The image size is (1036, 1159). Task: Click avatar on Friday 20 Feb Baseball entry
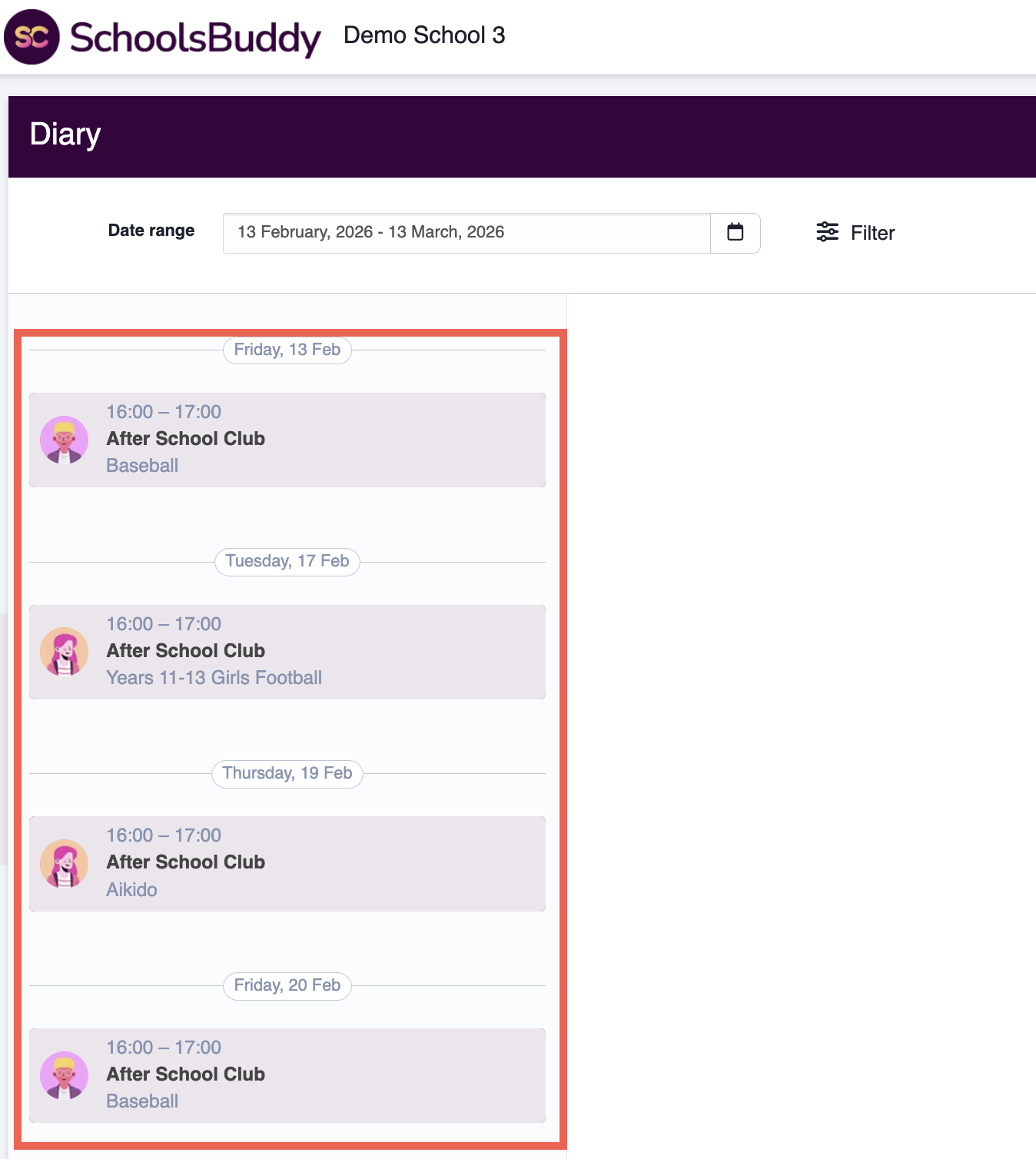tap(65, 1075)
